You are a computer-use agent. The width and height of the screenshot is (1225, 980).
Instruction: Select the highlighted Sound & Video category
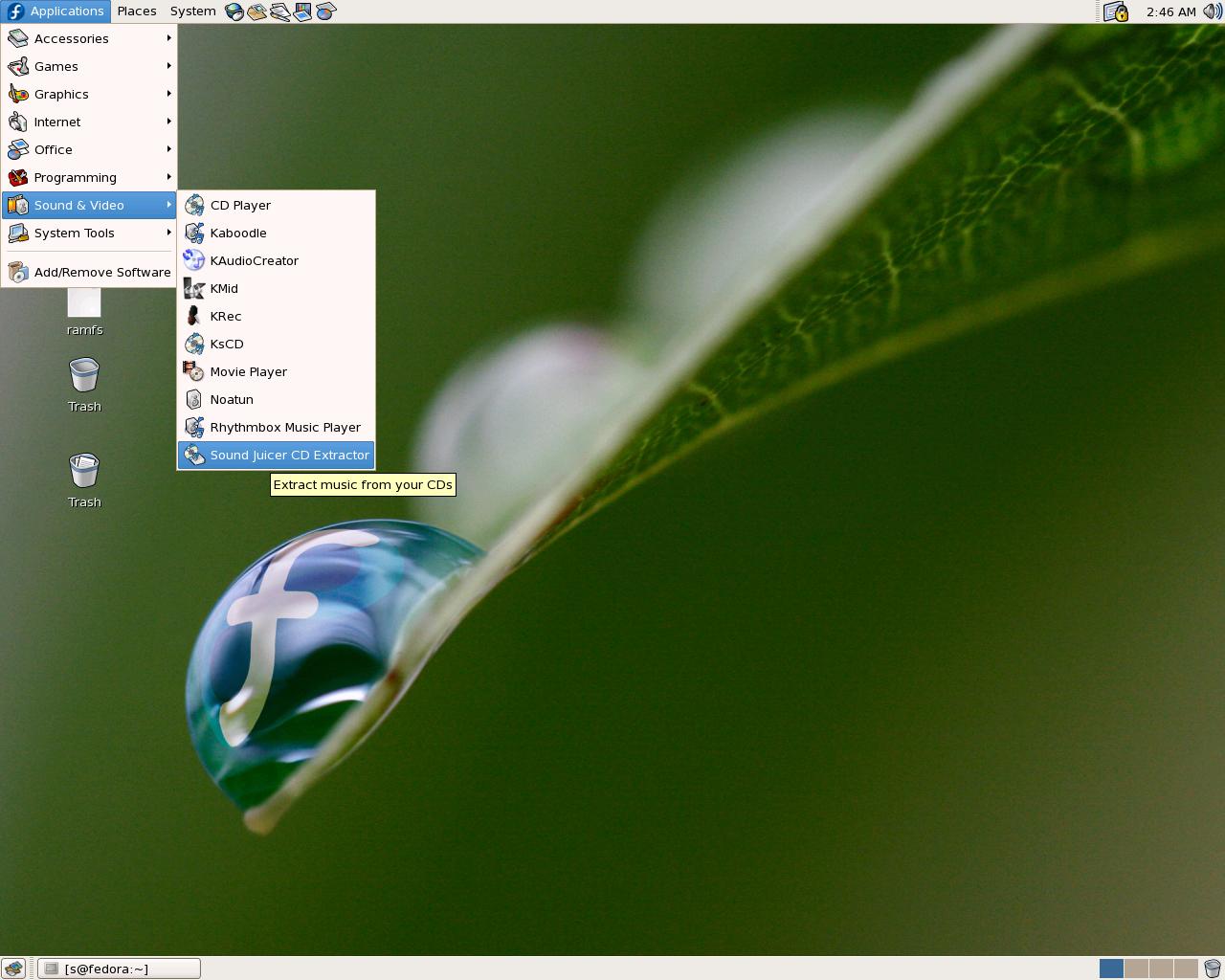89,205
